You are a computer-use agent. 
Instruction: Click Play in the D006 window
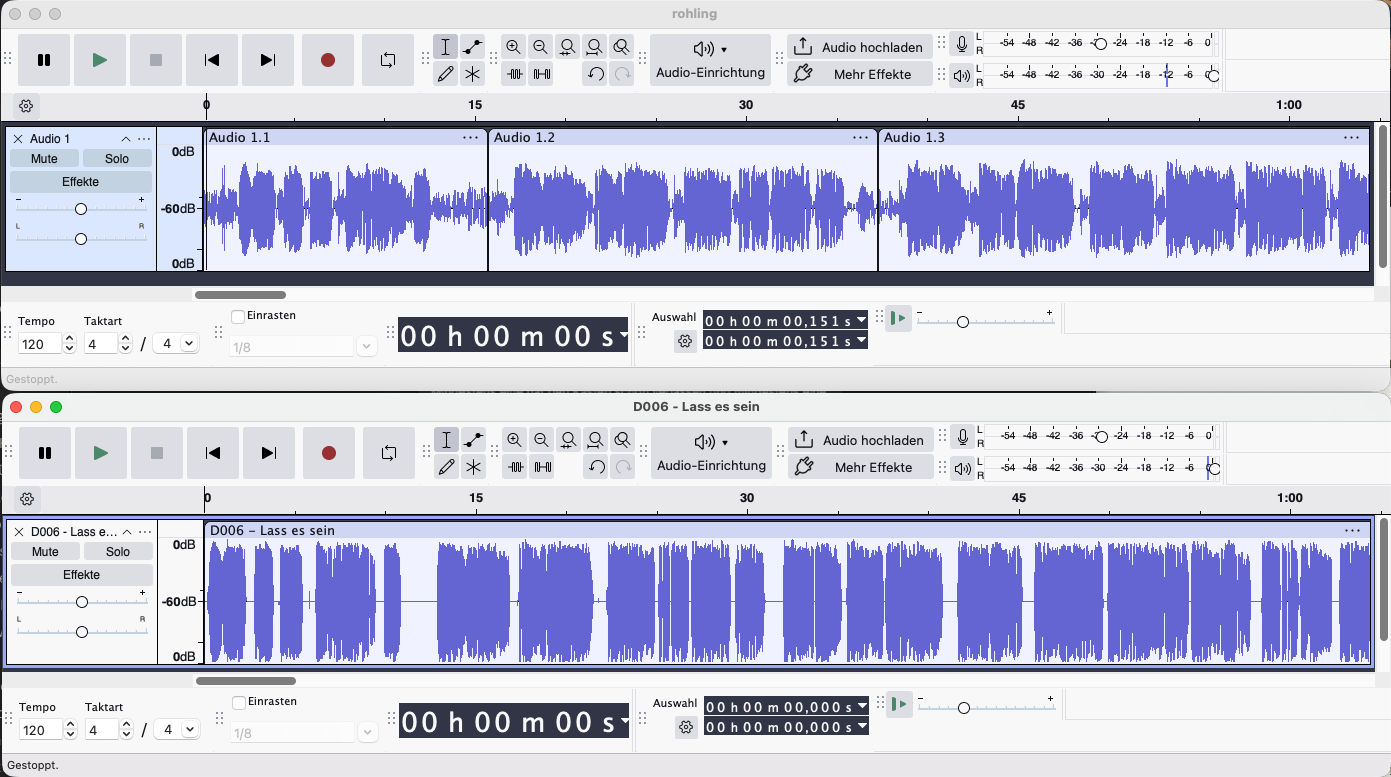coord(100,453)
